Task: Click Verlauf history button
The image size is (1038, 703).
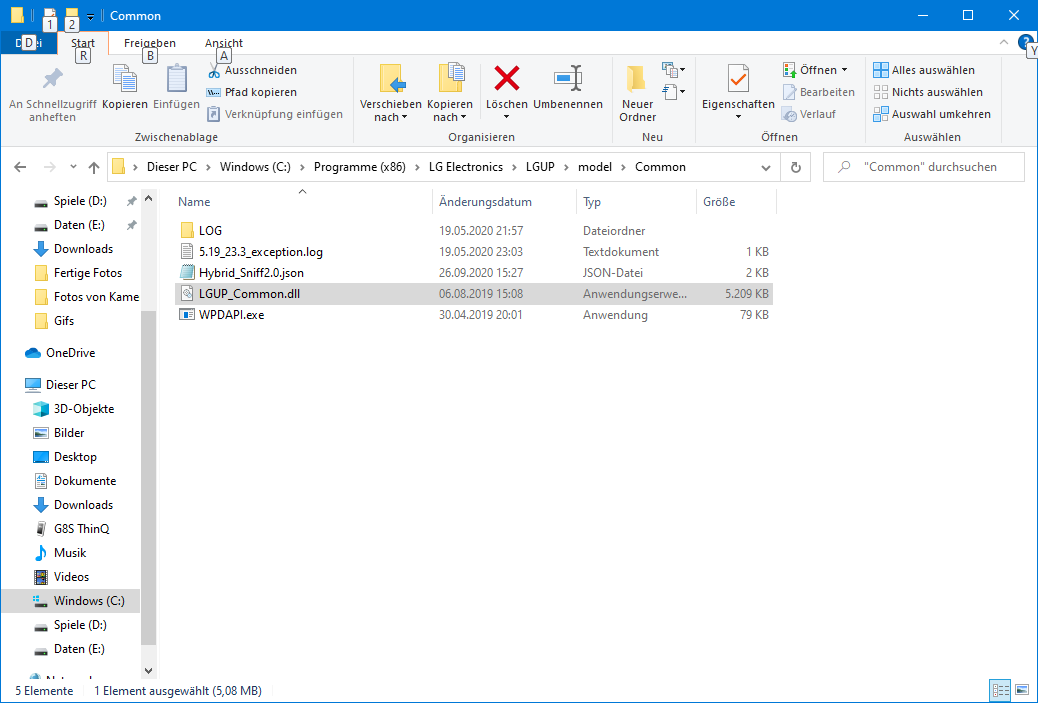Action: point(809,114)
